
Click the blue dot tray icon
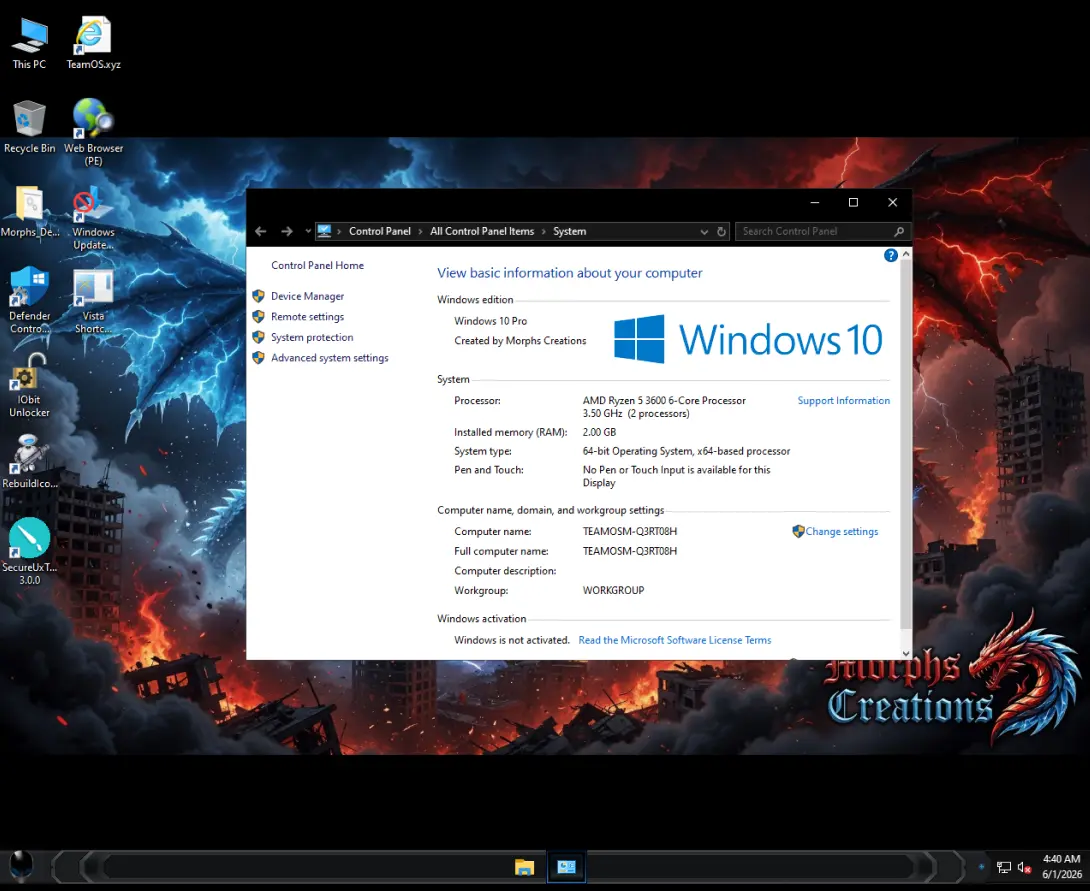[x=982, y=867]
